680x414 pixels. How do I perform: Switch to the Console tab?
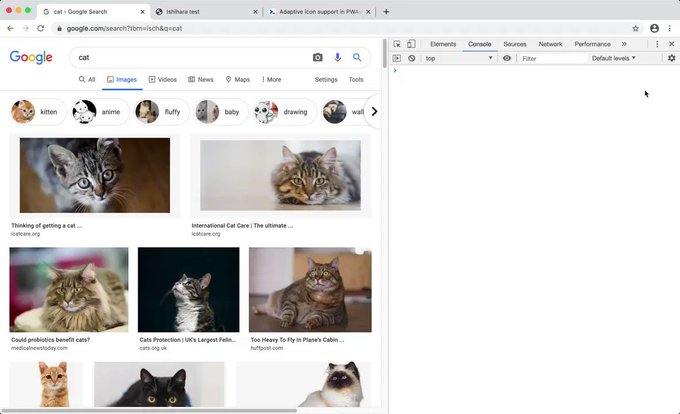[479, 44]
